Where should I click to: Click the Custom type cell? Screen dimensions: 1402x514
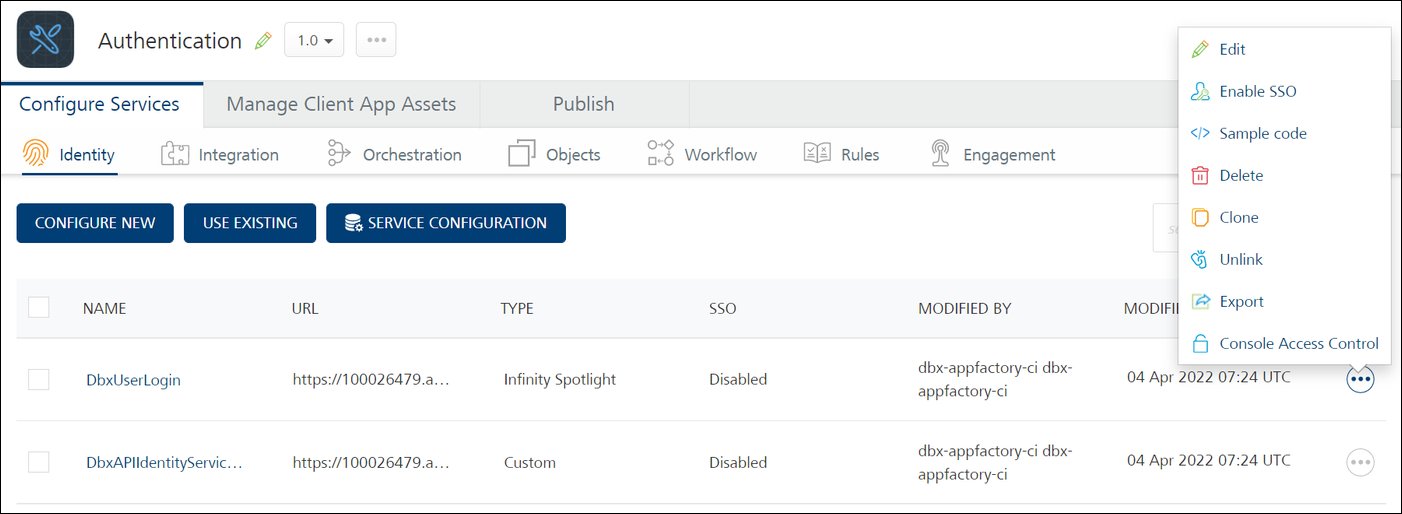point(530,463)
